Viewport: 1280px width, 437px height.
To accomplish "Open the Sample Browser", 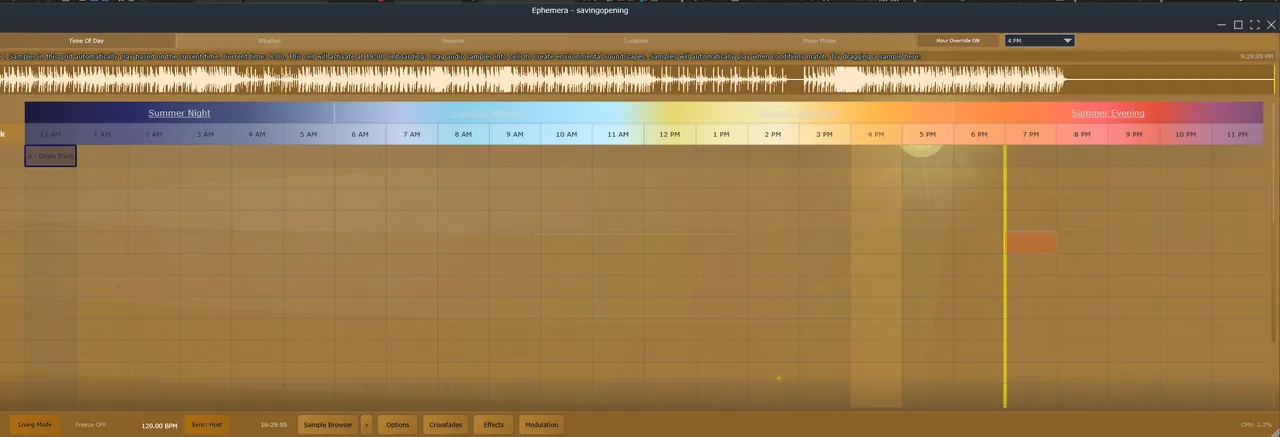I will click(x=327, y=425).
